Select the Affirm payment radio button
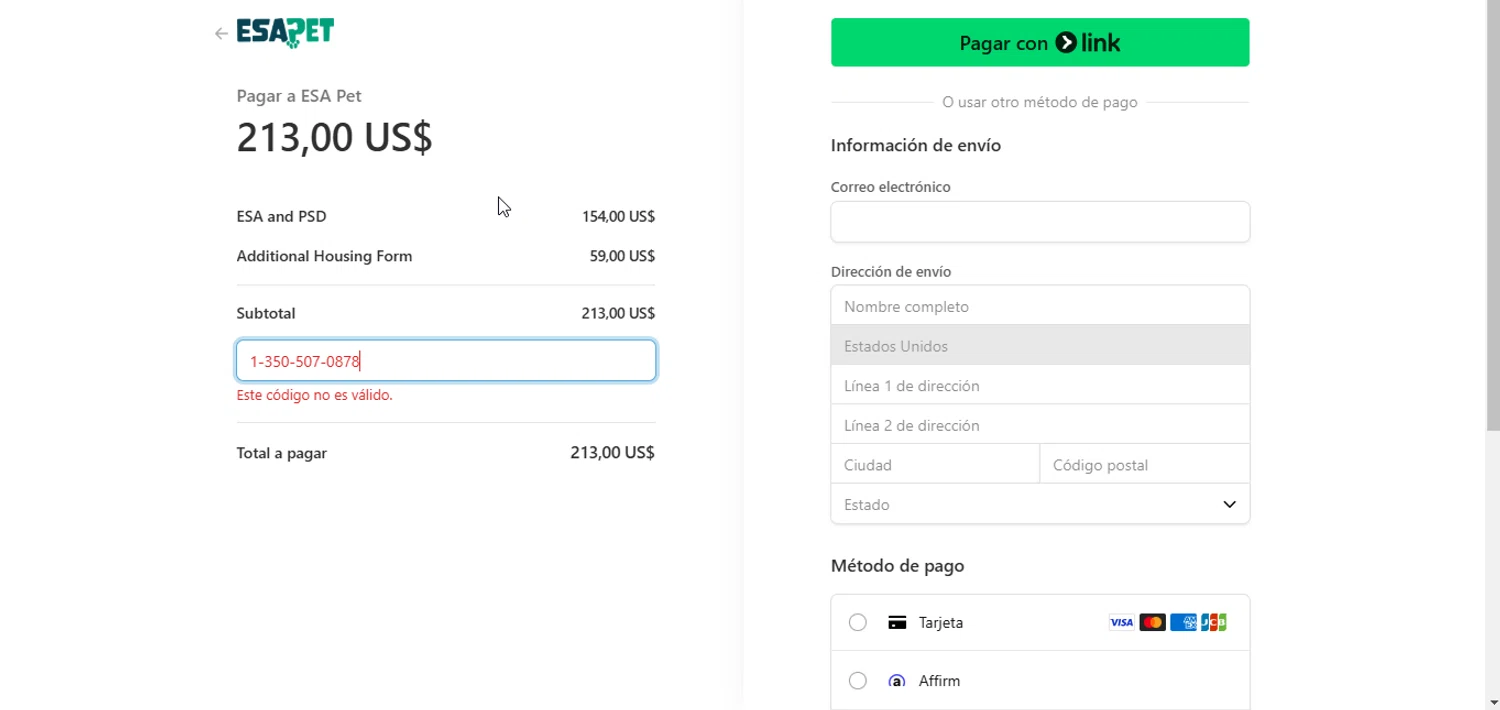Image resolution: width=1500 pixels, height=710 pixels. pos(857,681)
